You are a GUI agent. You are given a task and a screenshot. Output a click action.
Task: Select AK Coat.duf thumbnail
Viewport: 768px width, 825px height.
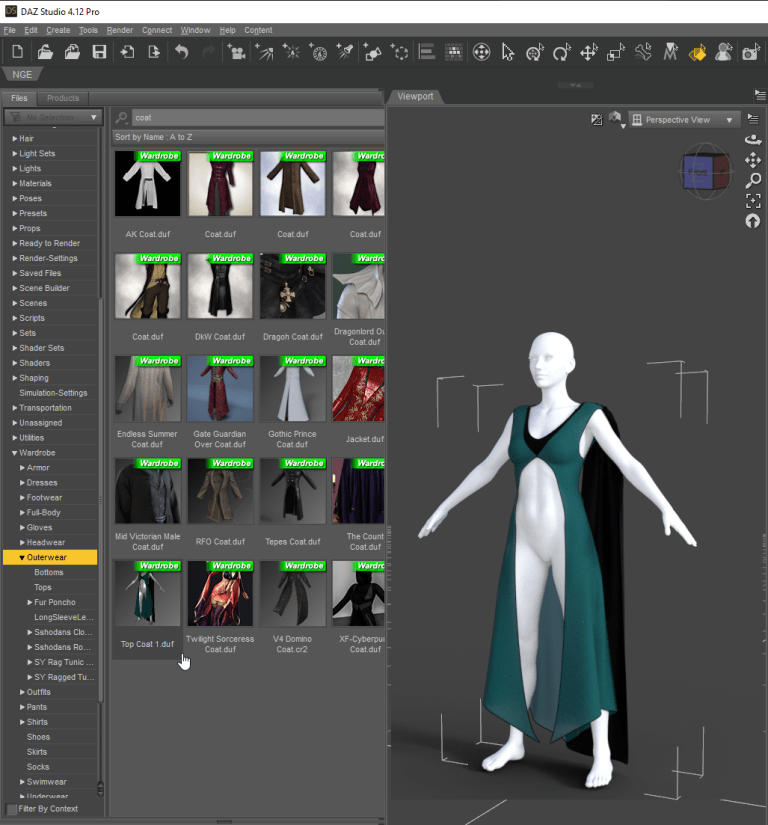(x=147, y=184)
